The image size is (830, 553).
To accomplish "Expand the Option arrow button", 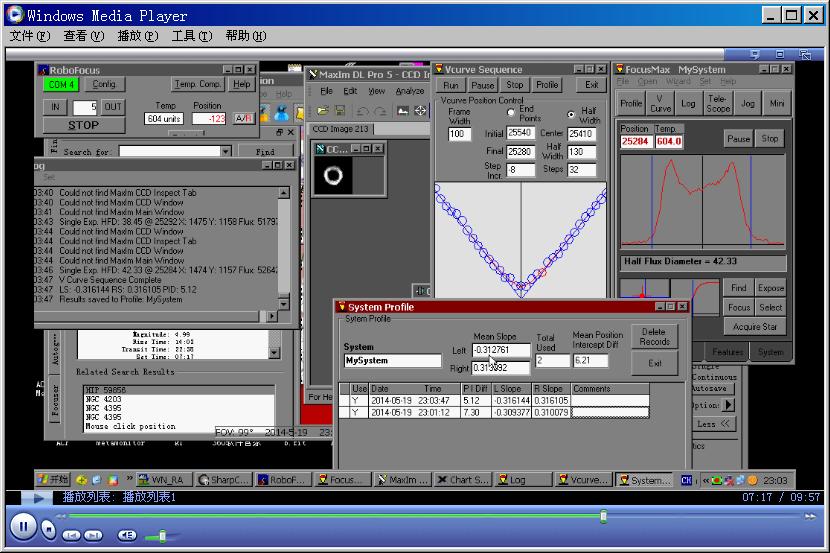I will (729, 405).
